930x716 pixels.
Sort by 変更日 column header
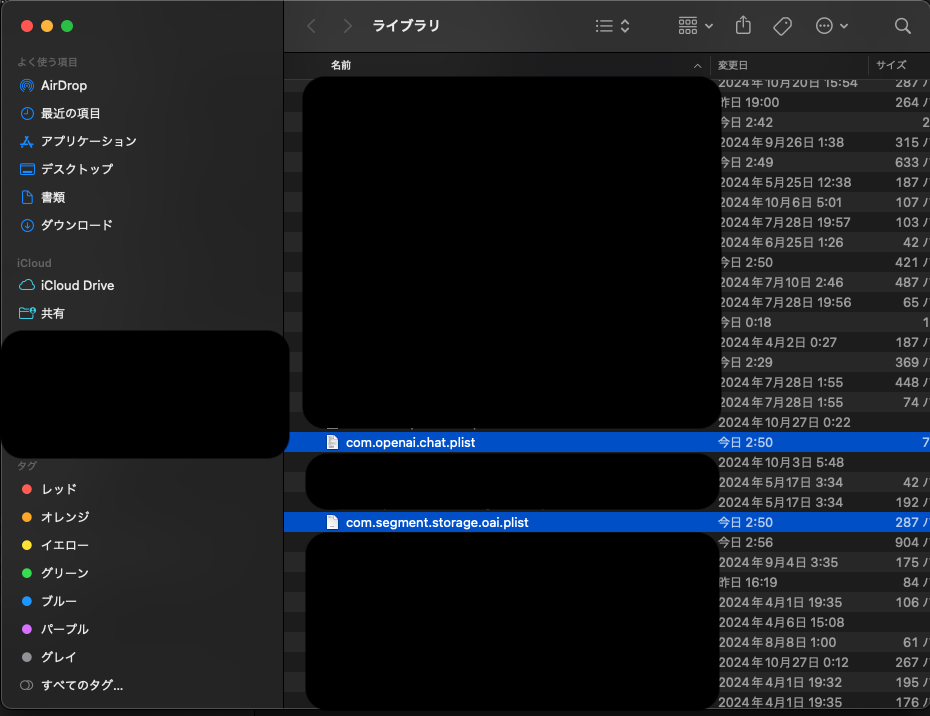[732, 65]
